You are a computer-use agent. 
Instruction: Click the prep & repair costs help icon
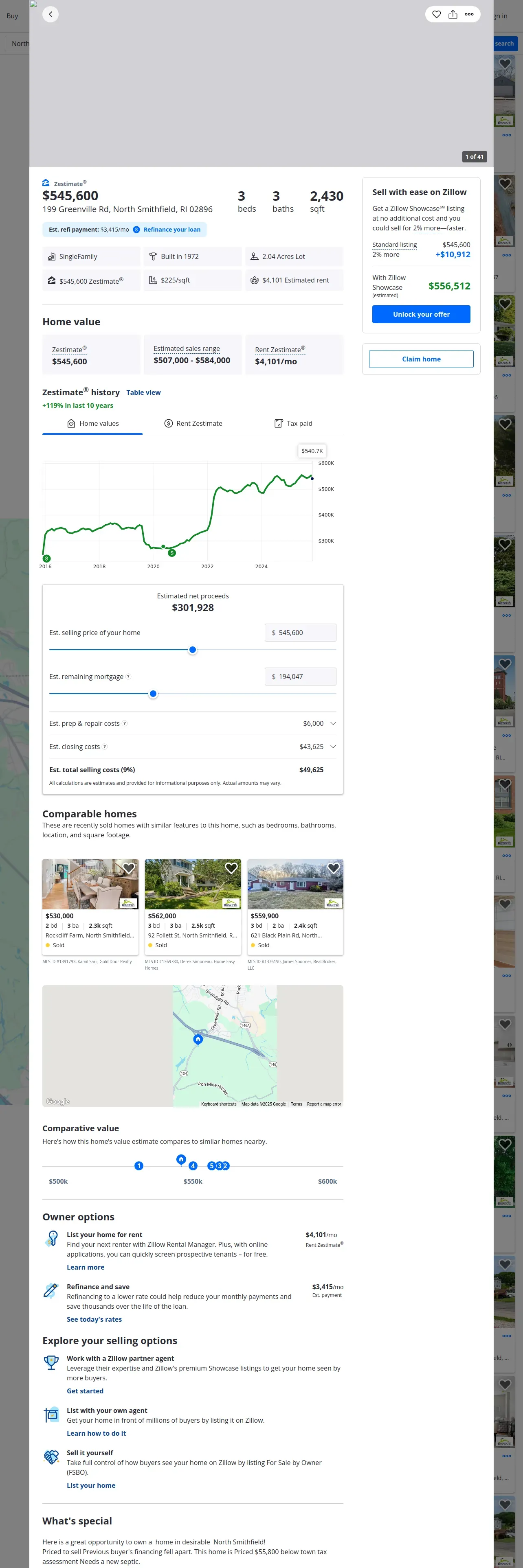coord(125,723)
